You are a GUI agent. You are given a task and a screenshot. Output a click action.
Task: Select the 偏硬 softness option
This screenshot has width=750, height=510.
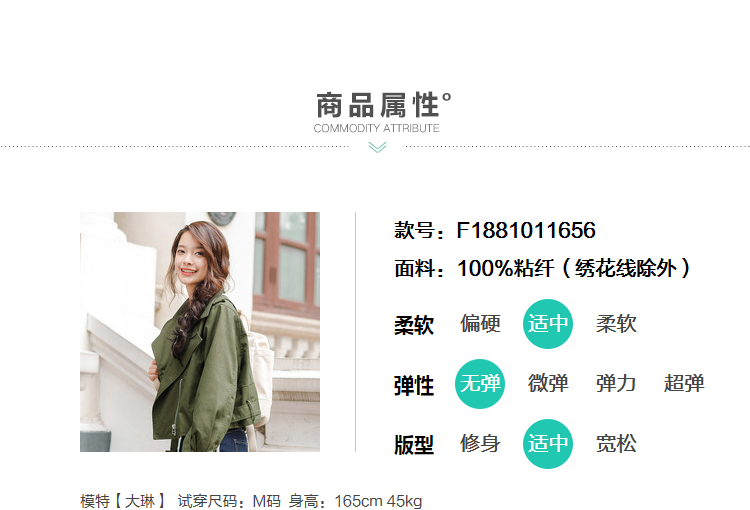480,324
